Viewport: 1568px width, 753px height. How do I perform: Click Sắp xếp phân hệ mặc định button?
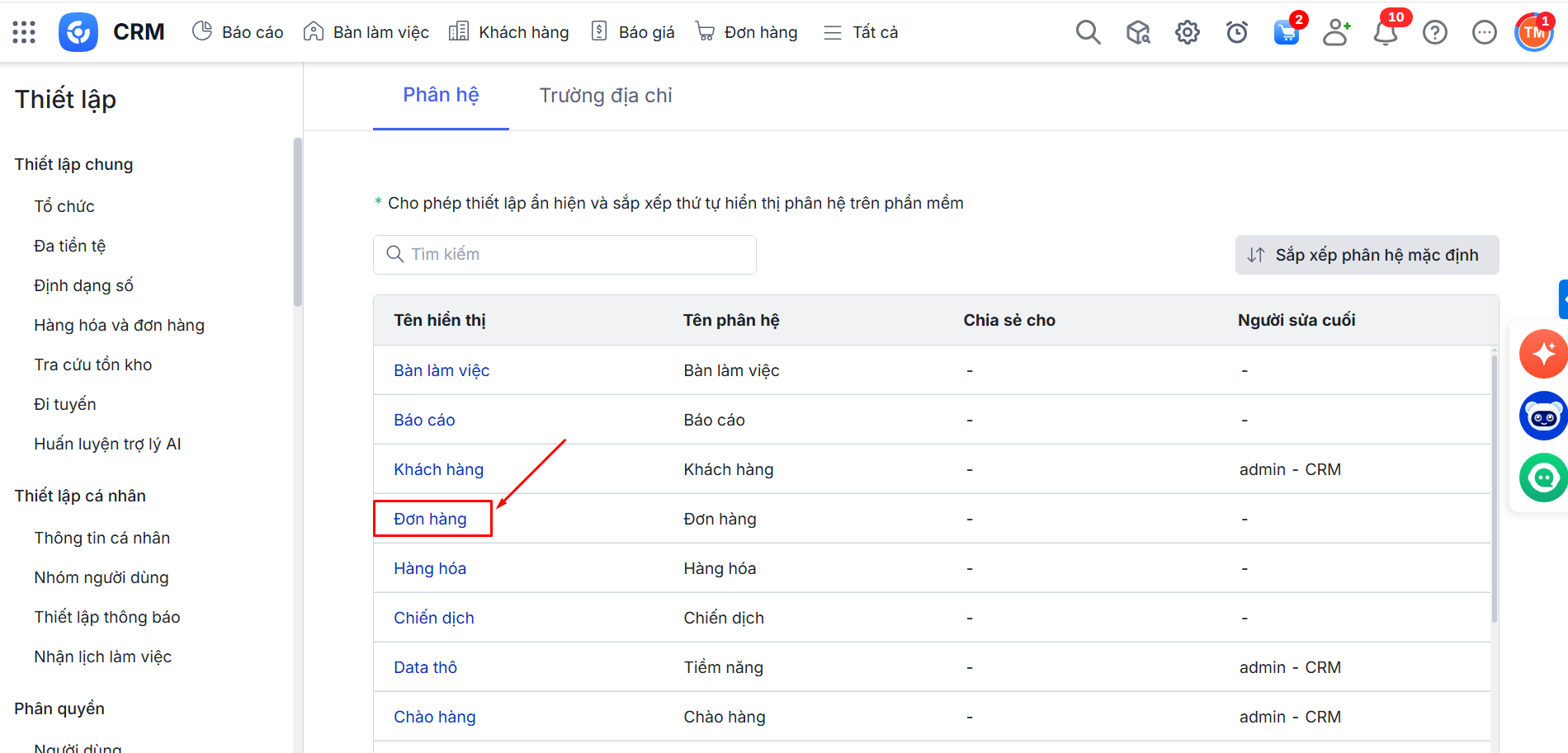pyautogui.click(x=1367, y=255)
